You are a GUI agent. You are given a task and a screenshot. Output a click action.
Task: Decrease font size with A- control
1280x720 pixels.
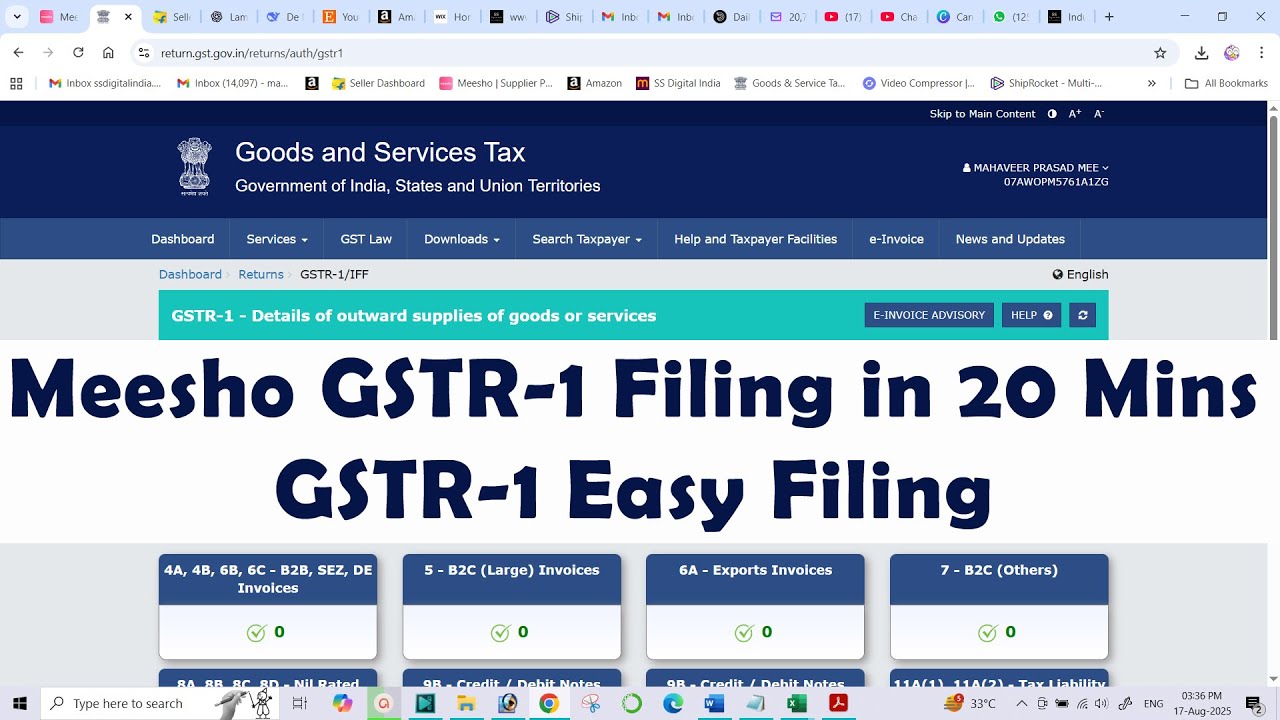[x=1098, y=114]
